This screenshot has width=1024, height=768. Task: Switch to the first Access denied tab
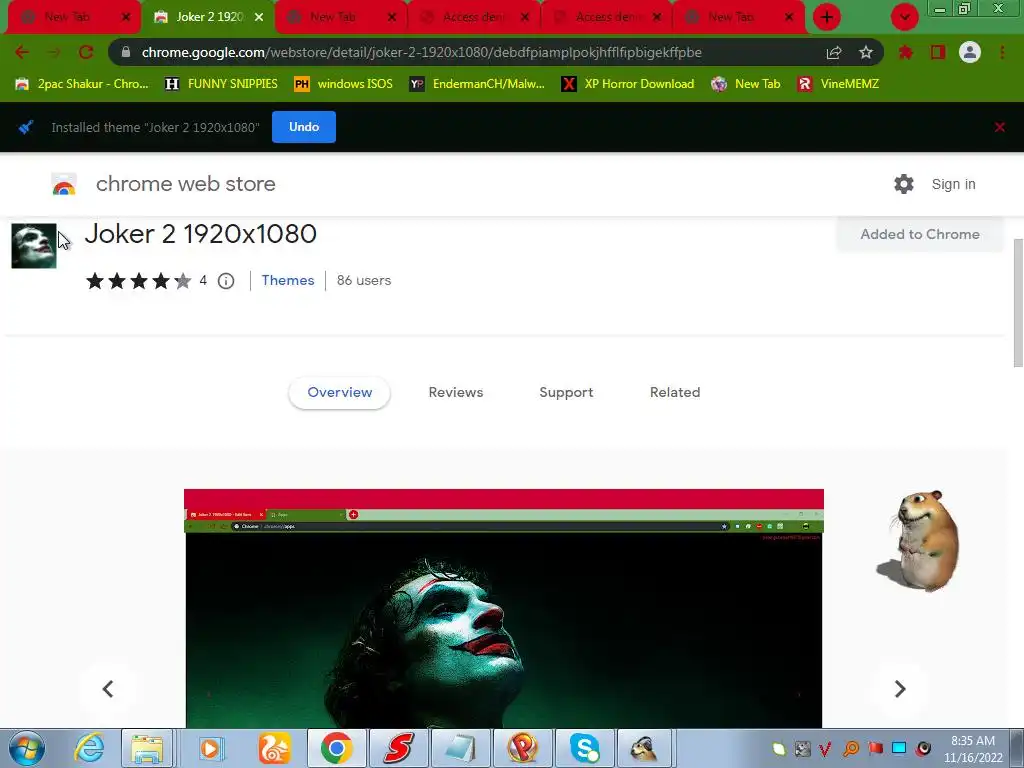473,17
